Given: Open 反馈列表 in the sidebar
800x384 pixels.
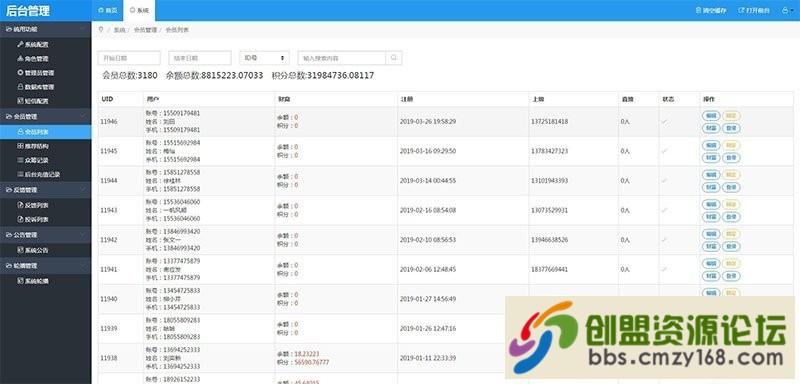Looking at the screenshot, I should [x=33, y=206].
